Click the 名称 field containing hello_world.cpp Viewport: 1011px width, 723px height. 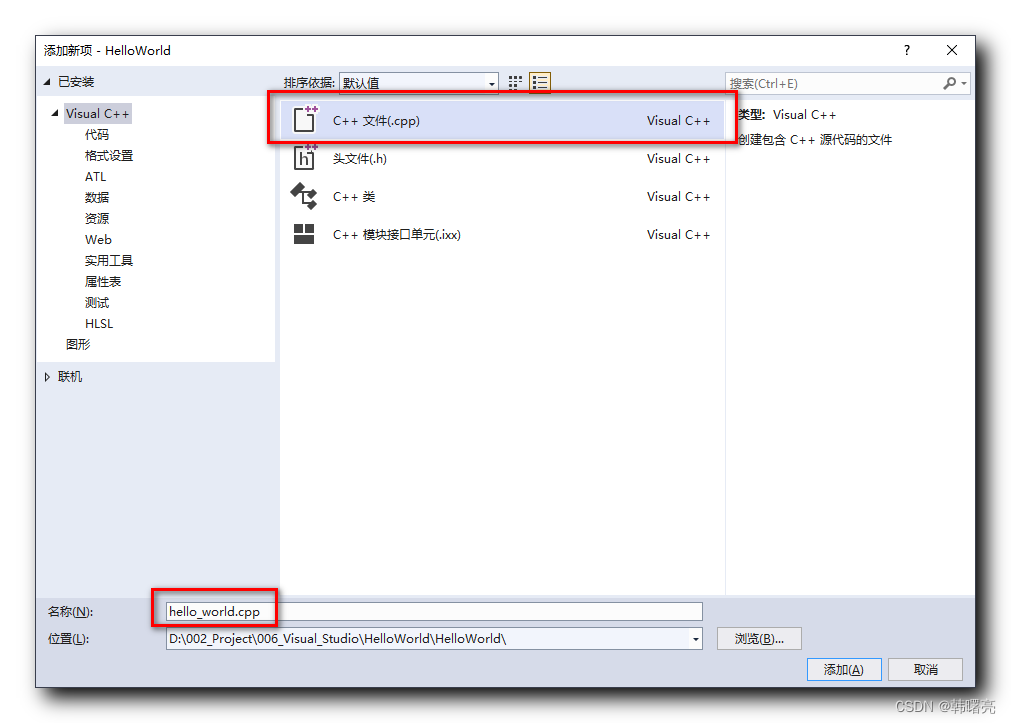434,611
